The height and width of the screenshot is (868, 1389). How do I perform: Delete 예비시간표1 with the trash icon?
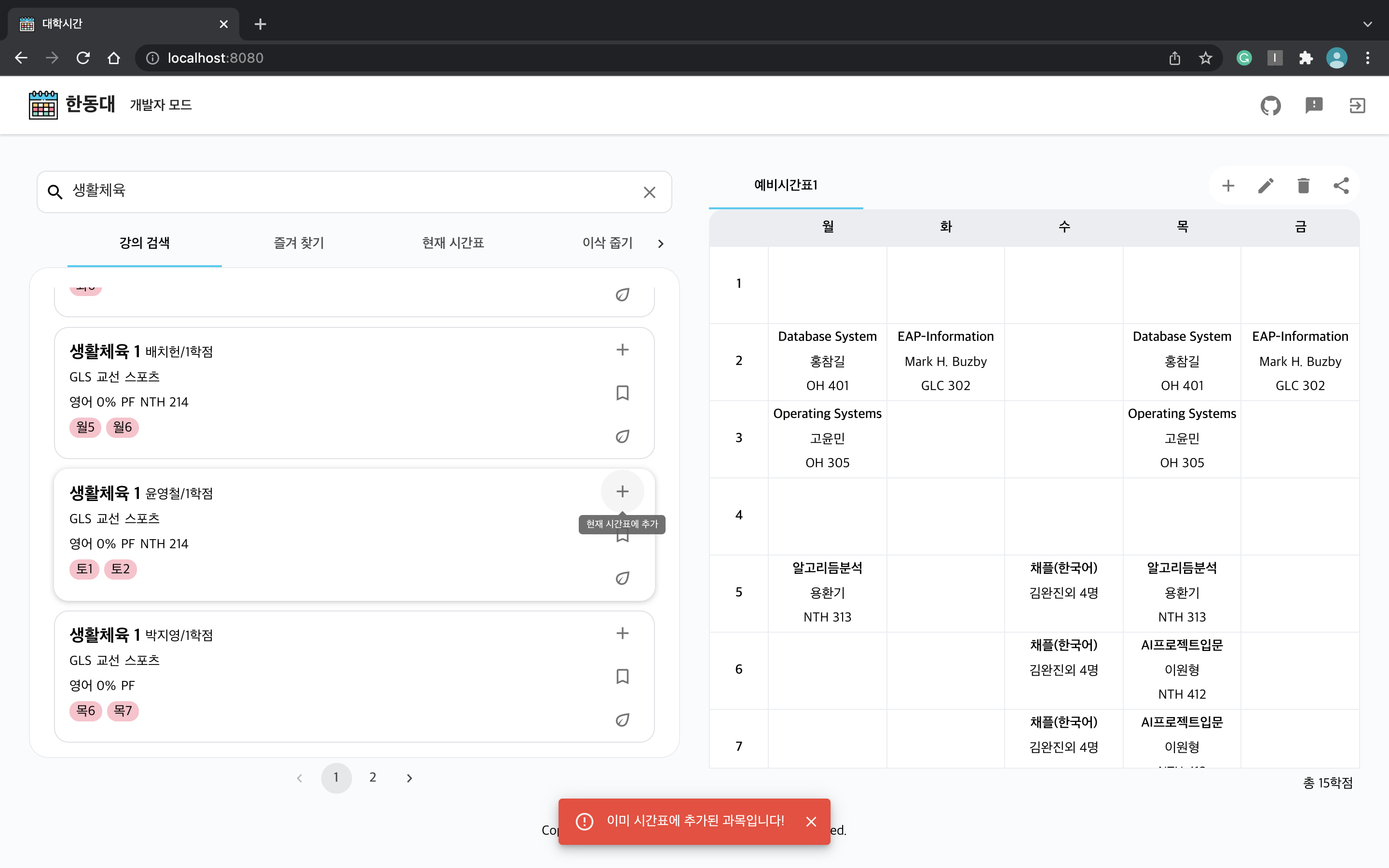coord(1303,186)
